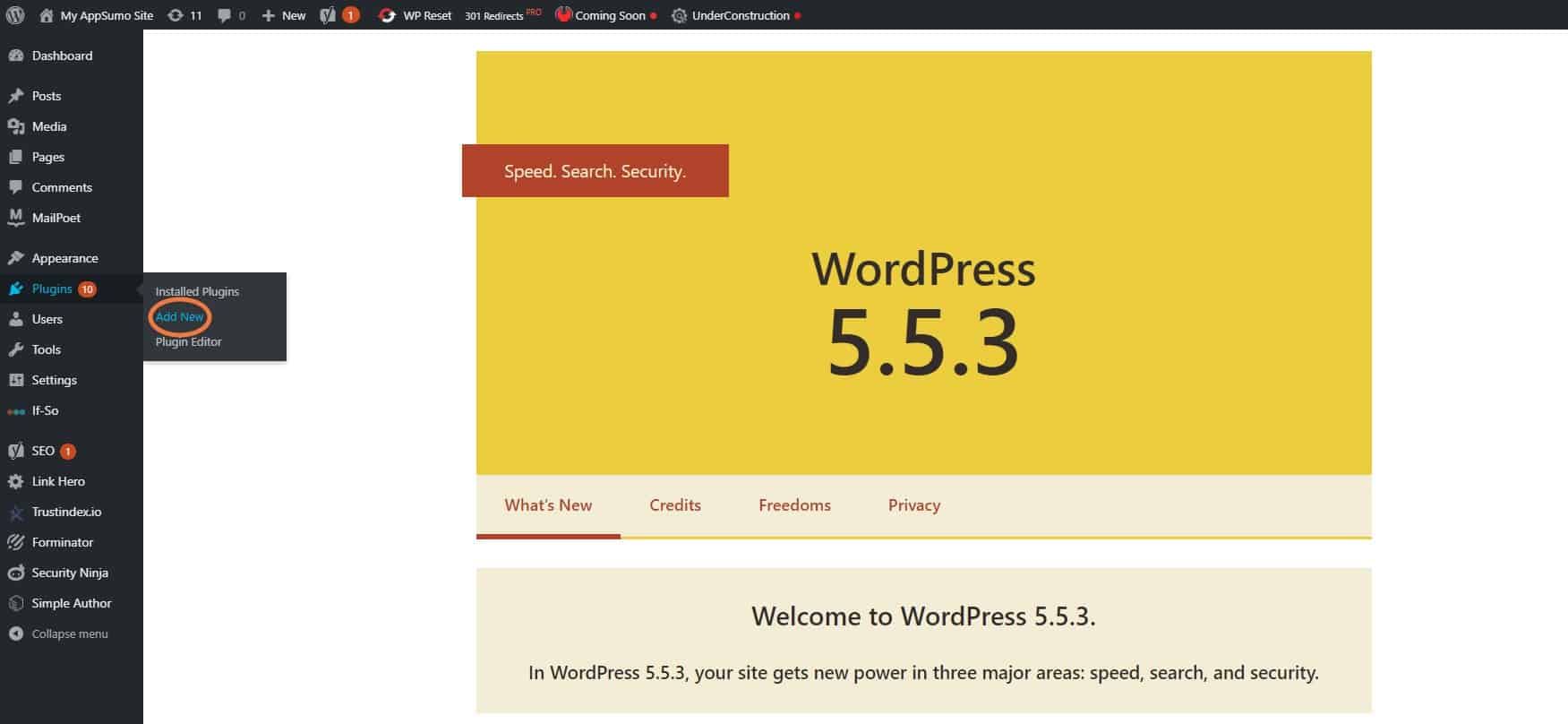Open the SEO menu in sidebar
The image size is (1568, 724).
coord(72,451)
